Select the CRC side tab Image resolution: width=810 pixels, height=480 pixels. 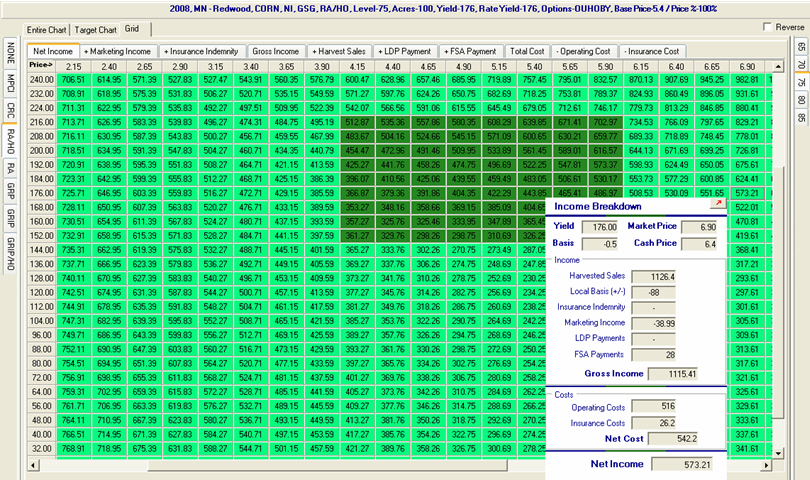(x=10, y=110)
